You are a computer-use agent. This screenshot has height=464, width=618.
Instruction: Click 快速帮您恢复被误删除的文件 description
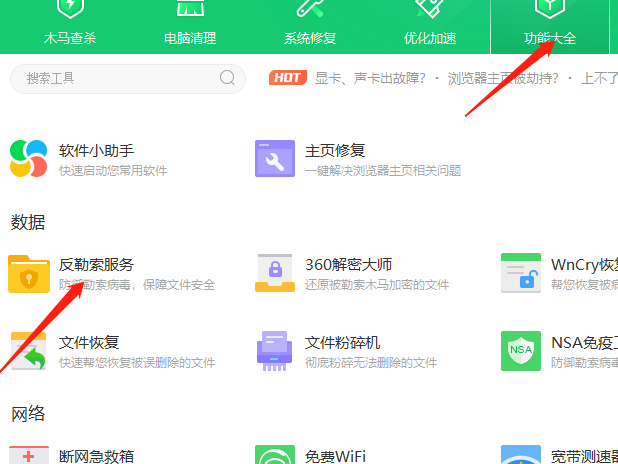coord(137,363)
